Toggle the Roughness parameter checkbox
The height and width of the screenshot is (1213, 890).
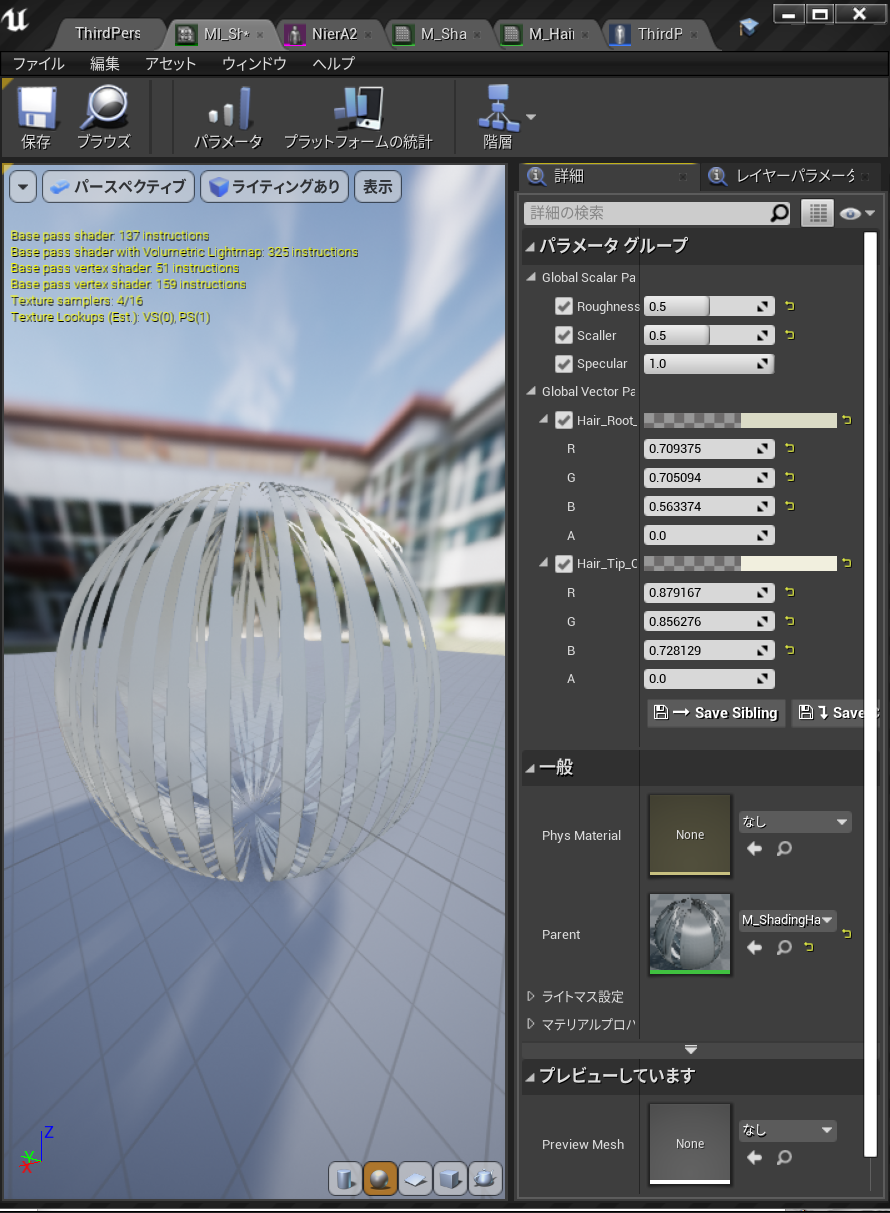tap(564, 306)
